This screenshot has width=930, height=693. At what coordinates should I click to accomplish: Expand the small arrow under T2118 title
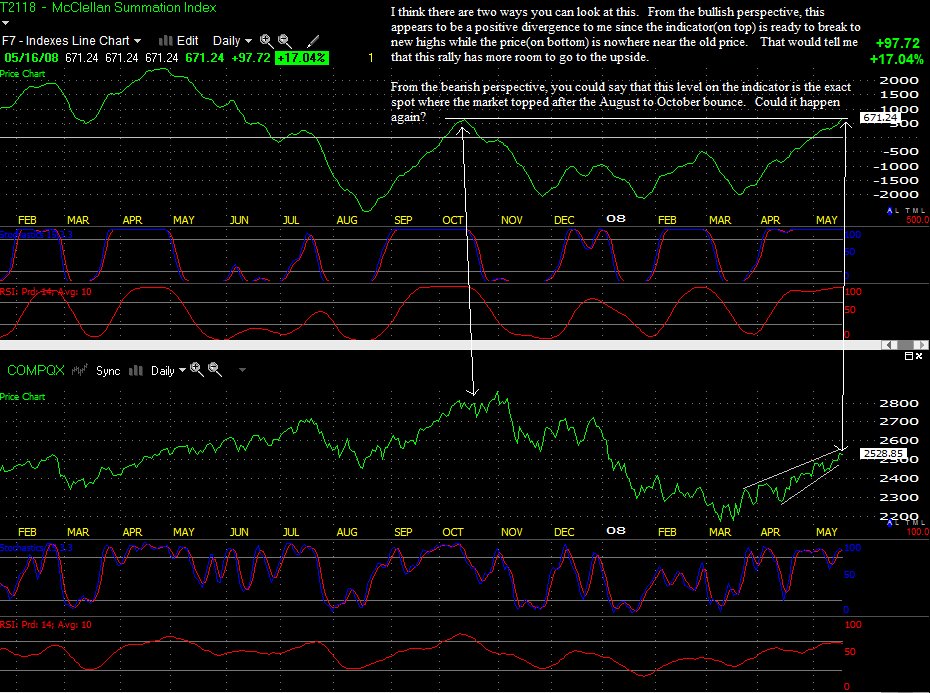click(x=5, y=23)
